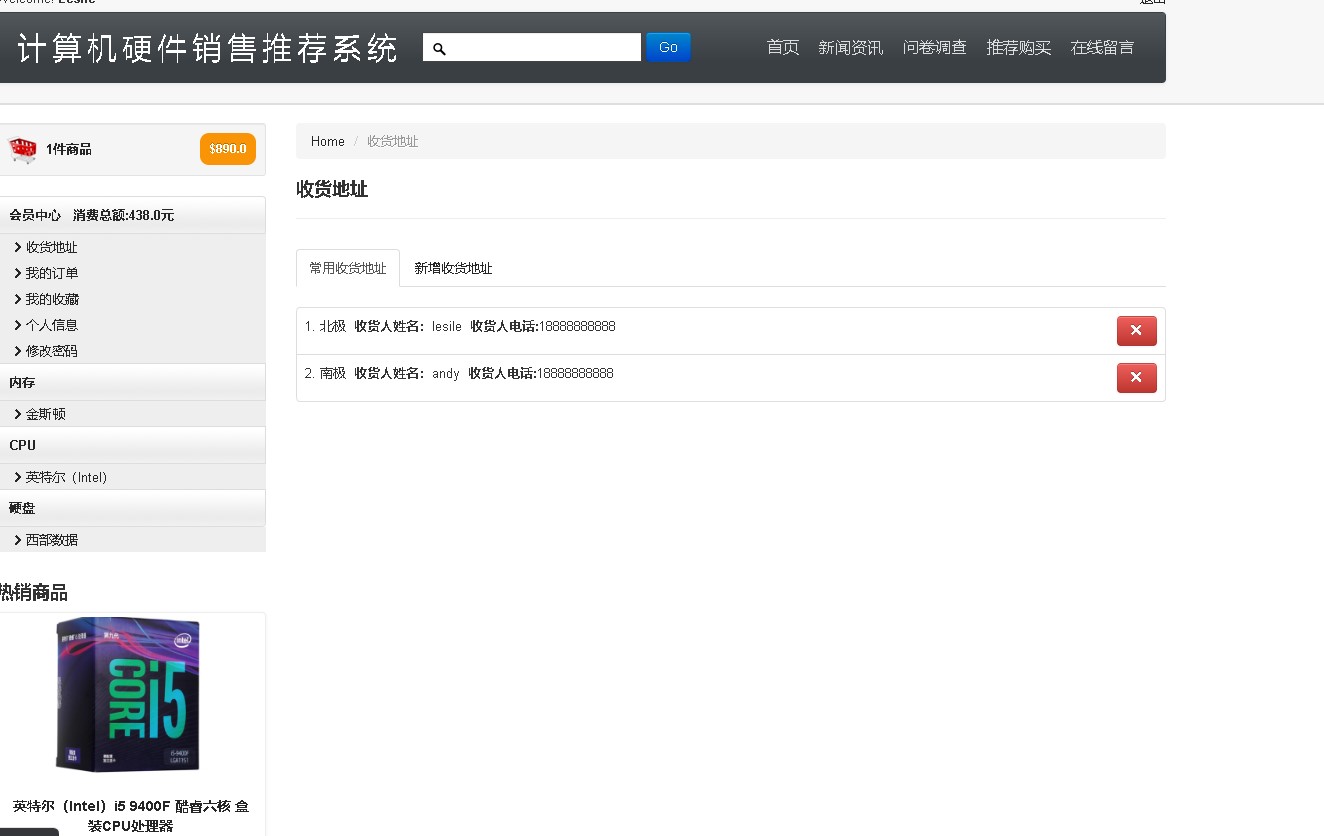
Task: Switch to the 新增收货地址 tab
Action: (x=453, y=268)
